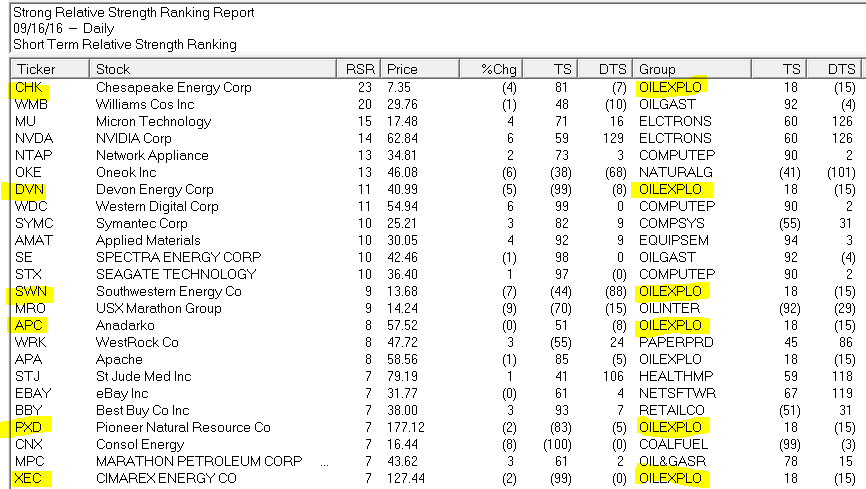Select the MPC ticker
This screenshot has height=489, width=866.
pos(29,461)
